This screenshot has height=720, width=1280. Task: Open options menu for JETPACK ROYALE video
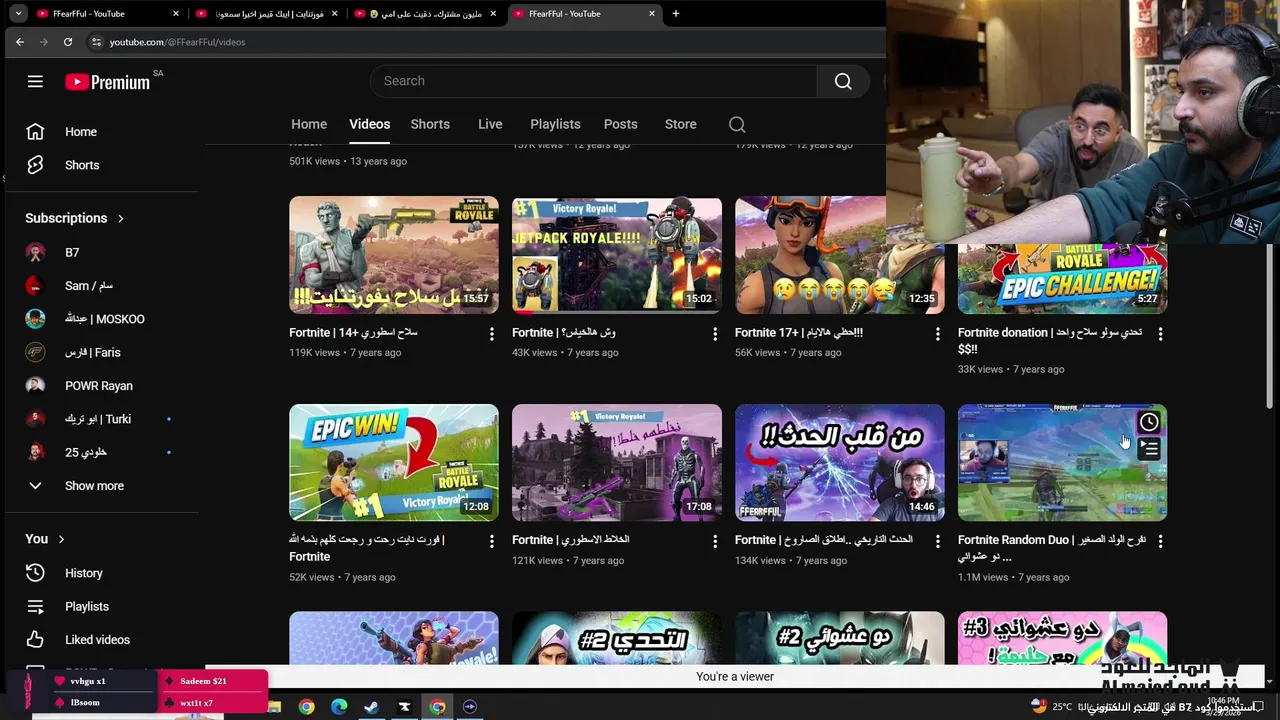click(714, 334)
